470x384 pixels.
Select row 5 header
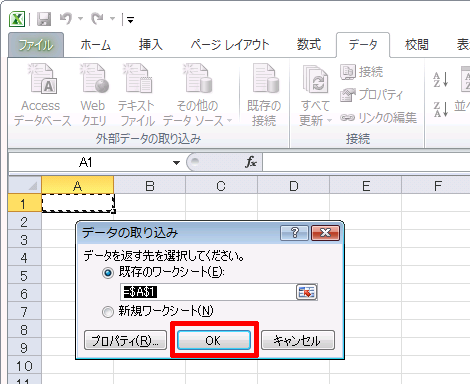coord(25,275)
